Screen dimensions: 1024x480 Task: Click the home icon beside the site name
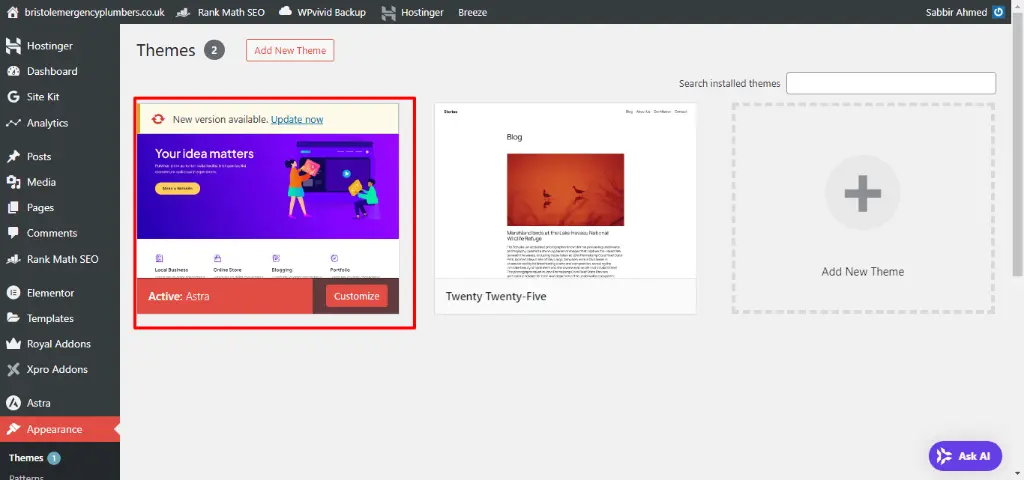pyautogui.click(x=12, y=12)
